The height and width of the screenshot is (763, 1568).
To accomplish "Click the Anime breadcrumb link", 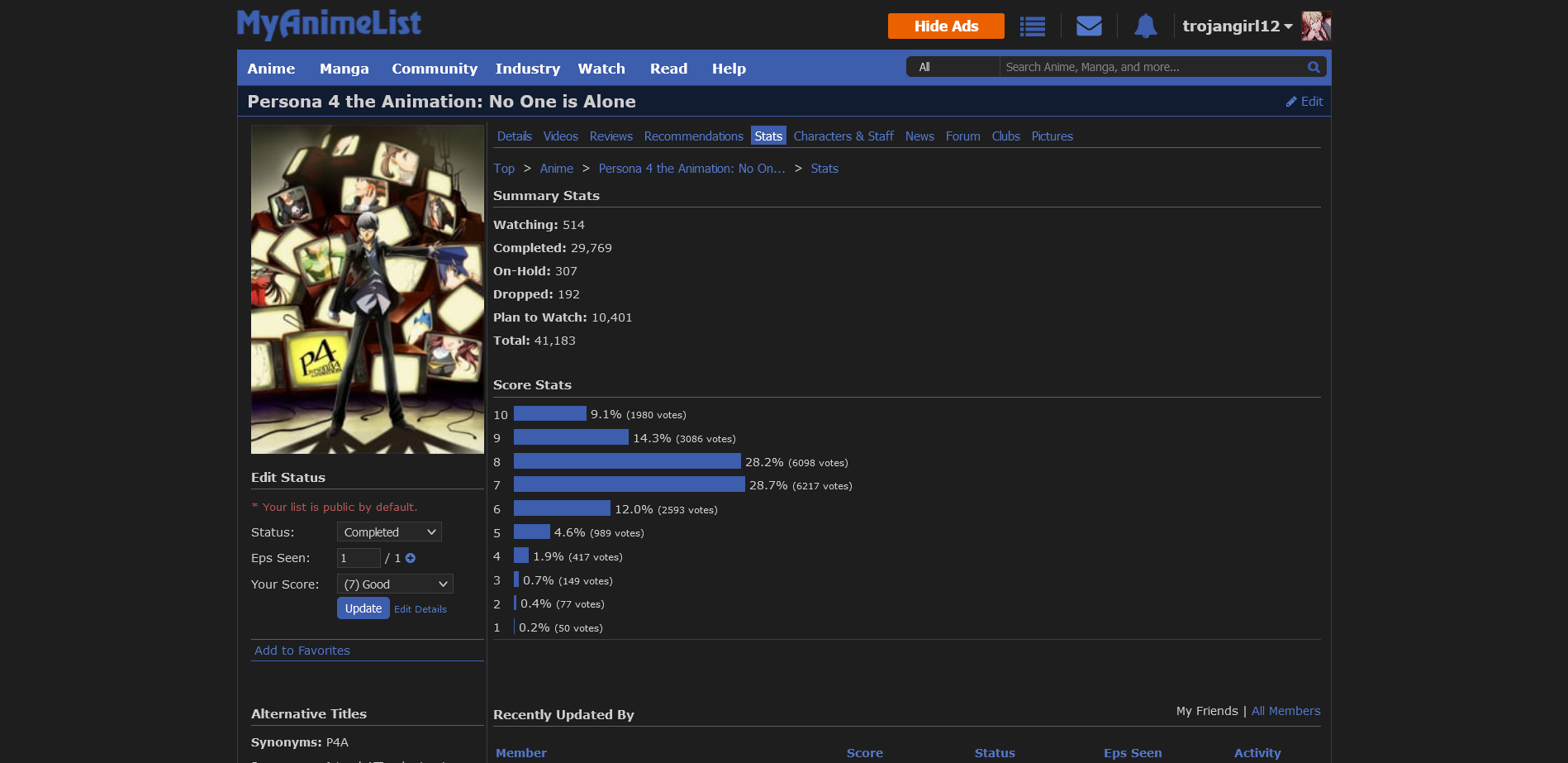I will (x=557, y=169).
